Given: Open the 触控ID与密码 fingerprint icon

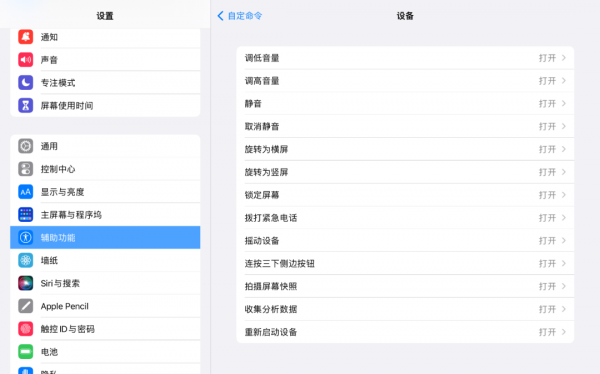Looking at the screenshot, I should [x=26, y=329].
